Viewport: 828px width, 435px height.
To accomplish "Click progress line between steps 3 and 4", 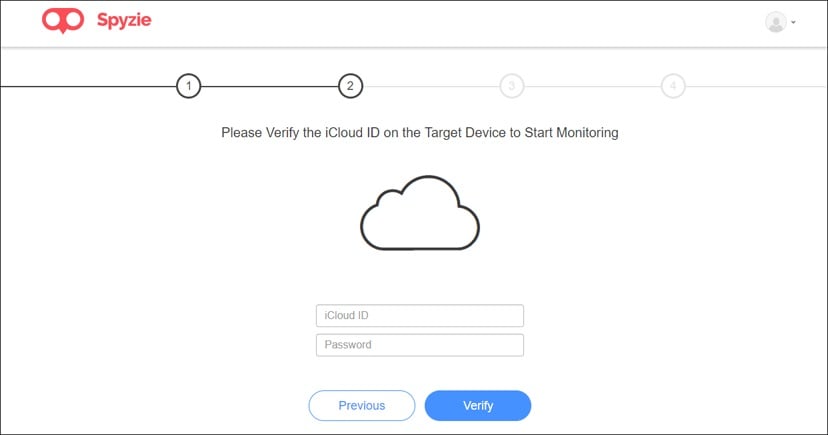I will (592, 86).
